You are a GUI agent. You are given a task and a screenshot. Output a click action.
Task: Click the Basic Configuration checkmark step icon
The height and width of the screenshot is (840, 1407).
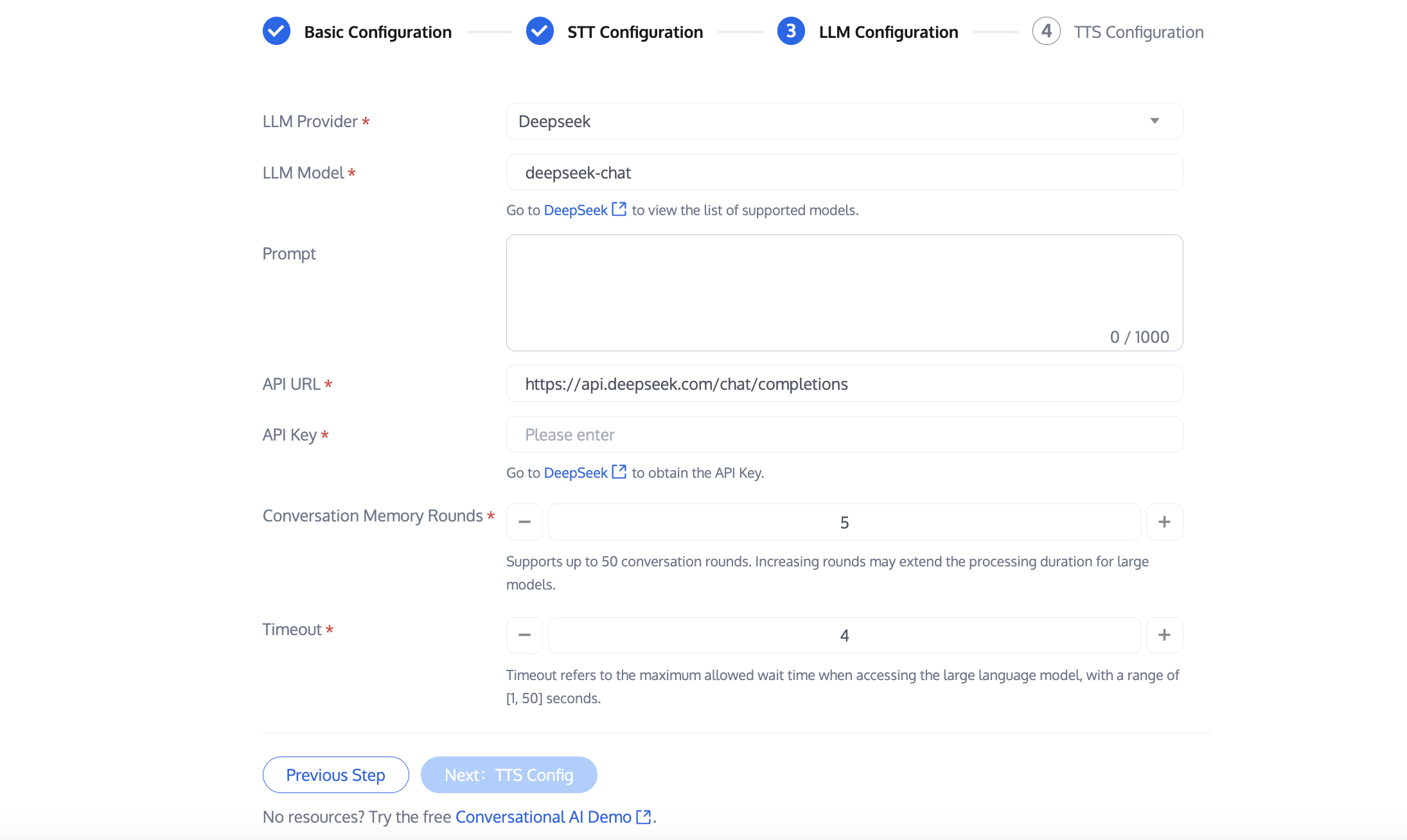(x=276, y=31)
